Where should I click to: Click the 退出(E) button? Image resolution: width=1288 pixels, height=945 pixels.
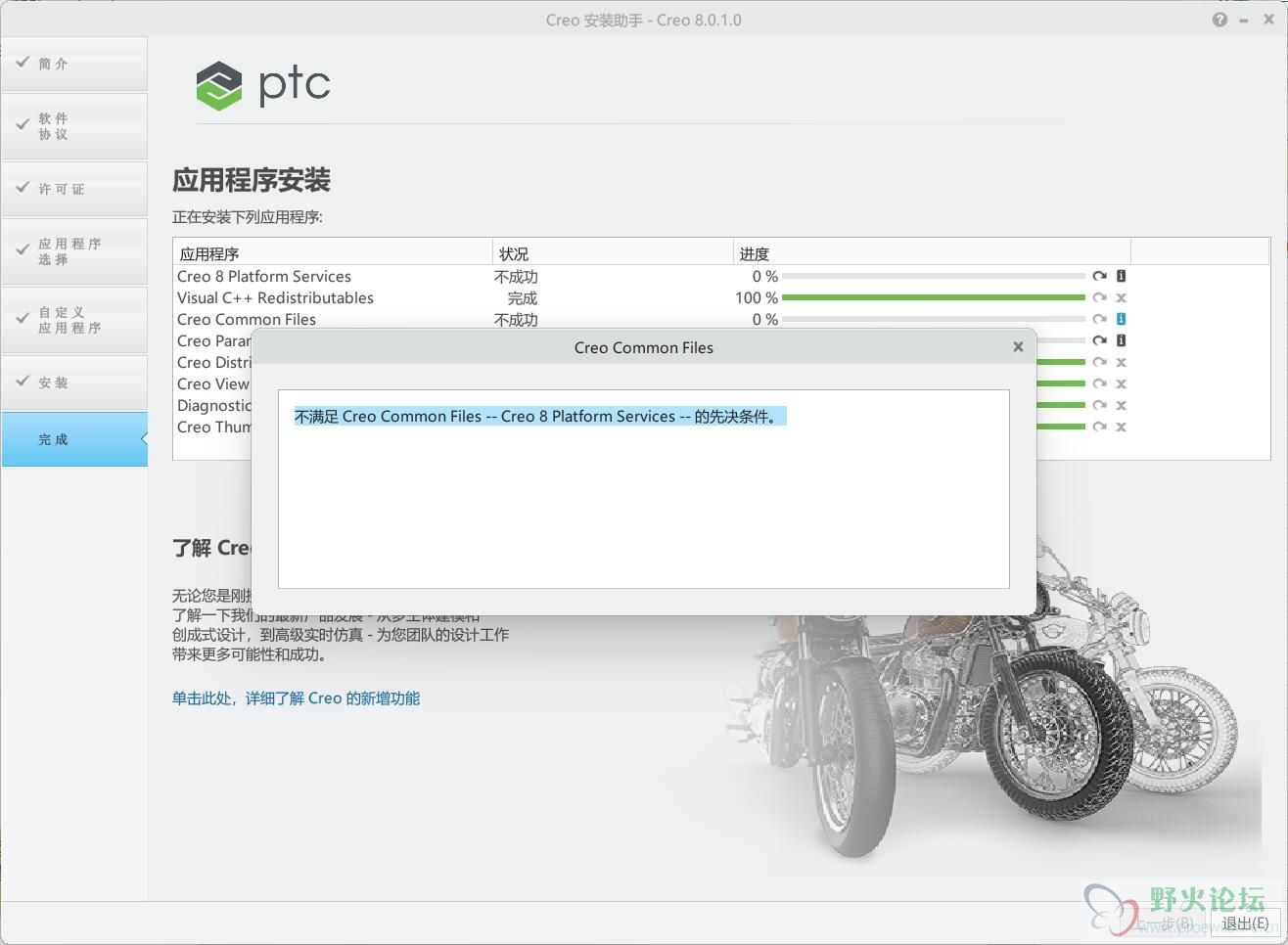(x=1245, y=922)
